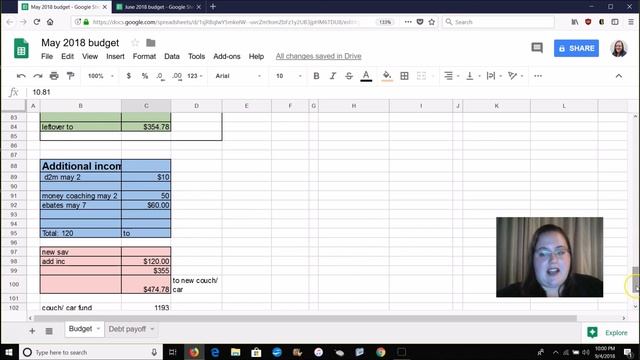Switch to June 2018 budget browser tab

coord(158,7)
